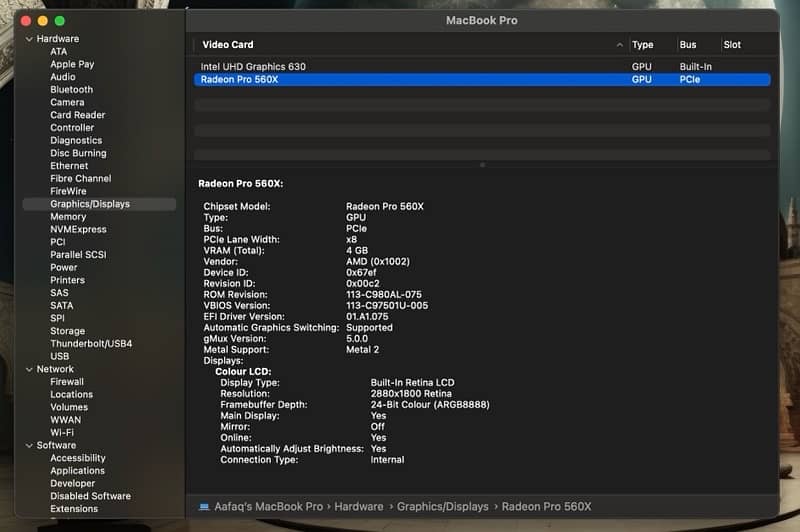Sort by the Type column header

(x=643, y=45)
